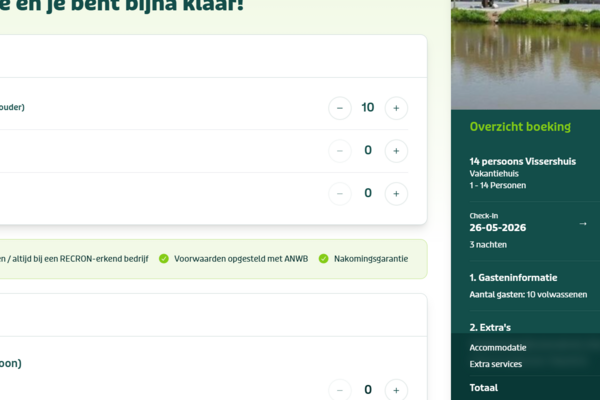Click the '1 - 14 Personen' text

pos(498,186)
